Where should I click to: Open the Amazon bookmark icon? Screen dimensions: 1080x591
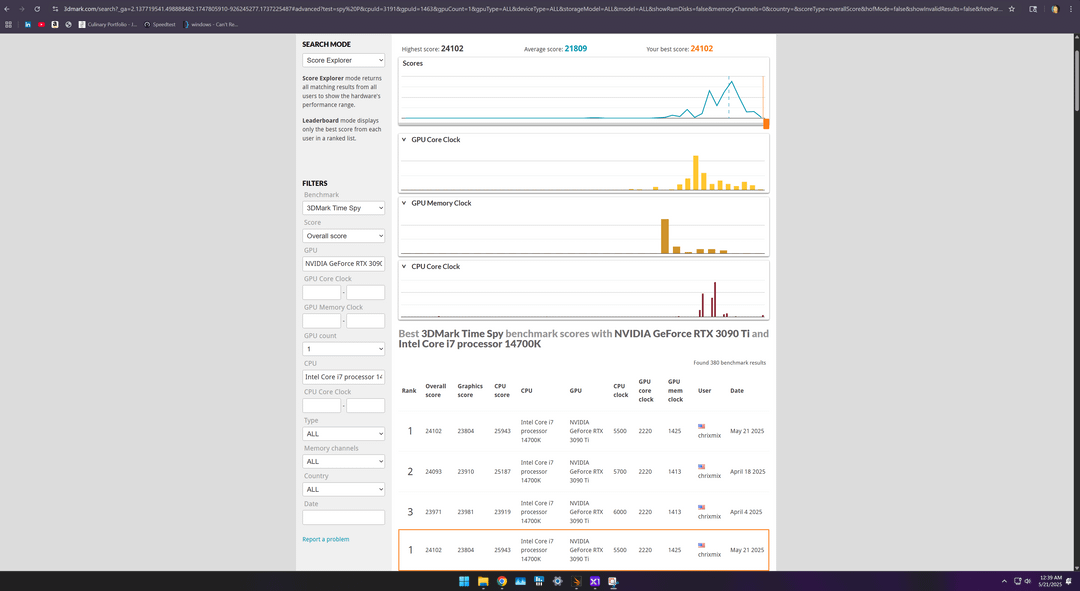coord(55,24)
